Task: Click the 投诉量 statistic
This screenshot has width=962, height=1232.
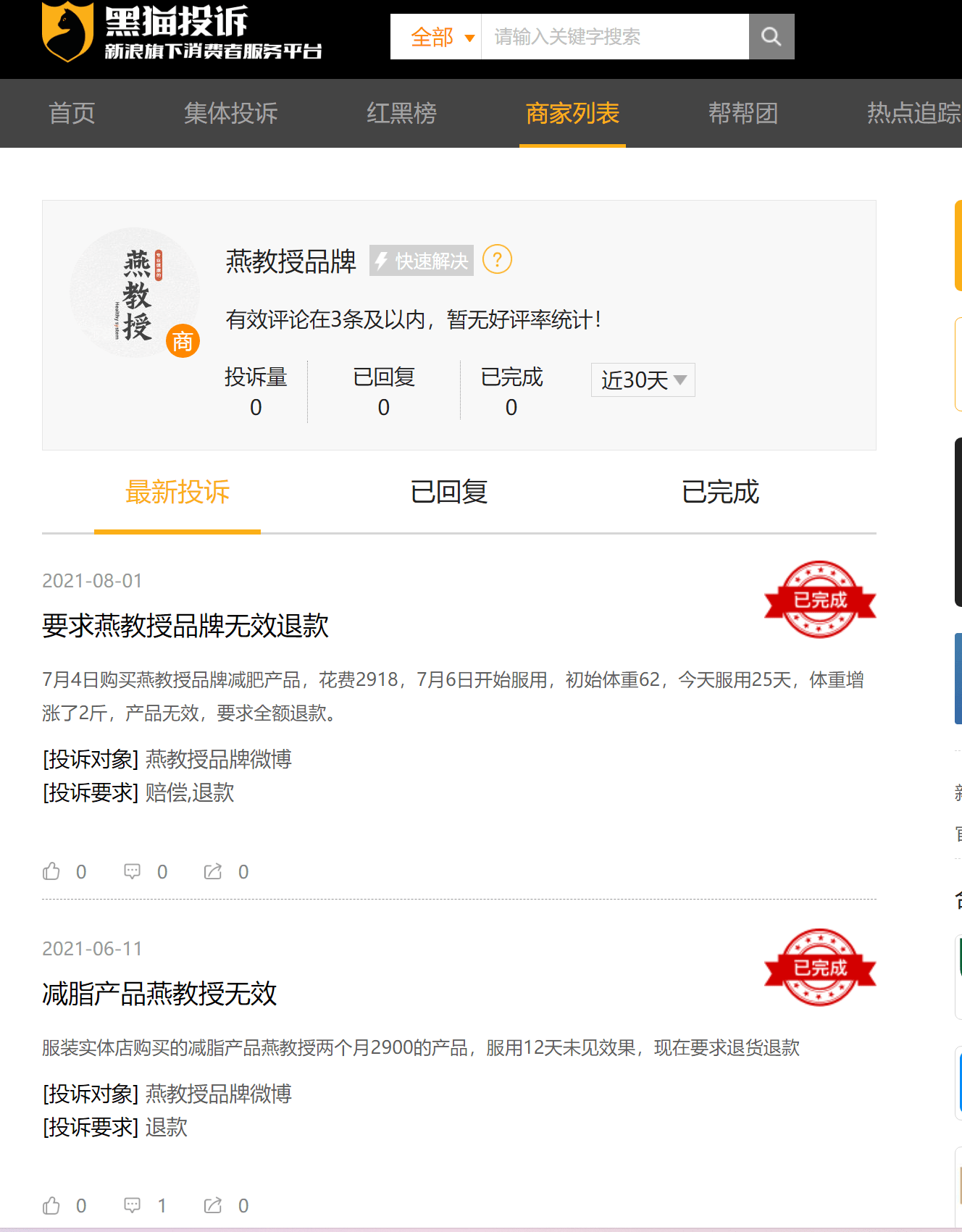Action: click(256, 391)
